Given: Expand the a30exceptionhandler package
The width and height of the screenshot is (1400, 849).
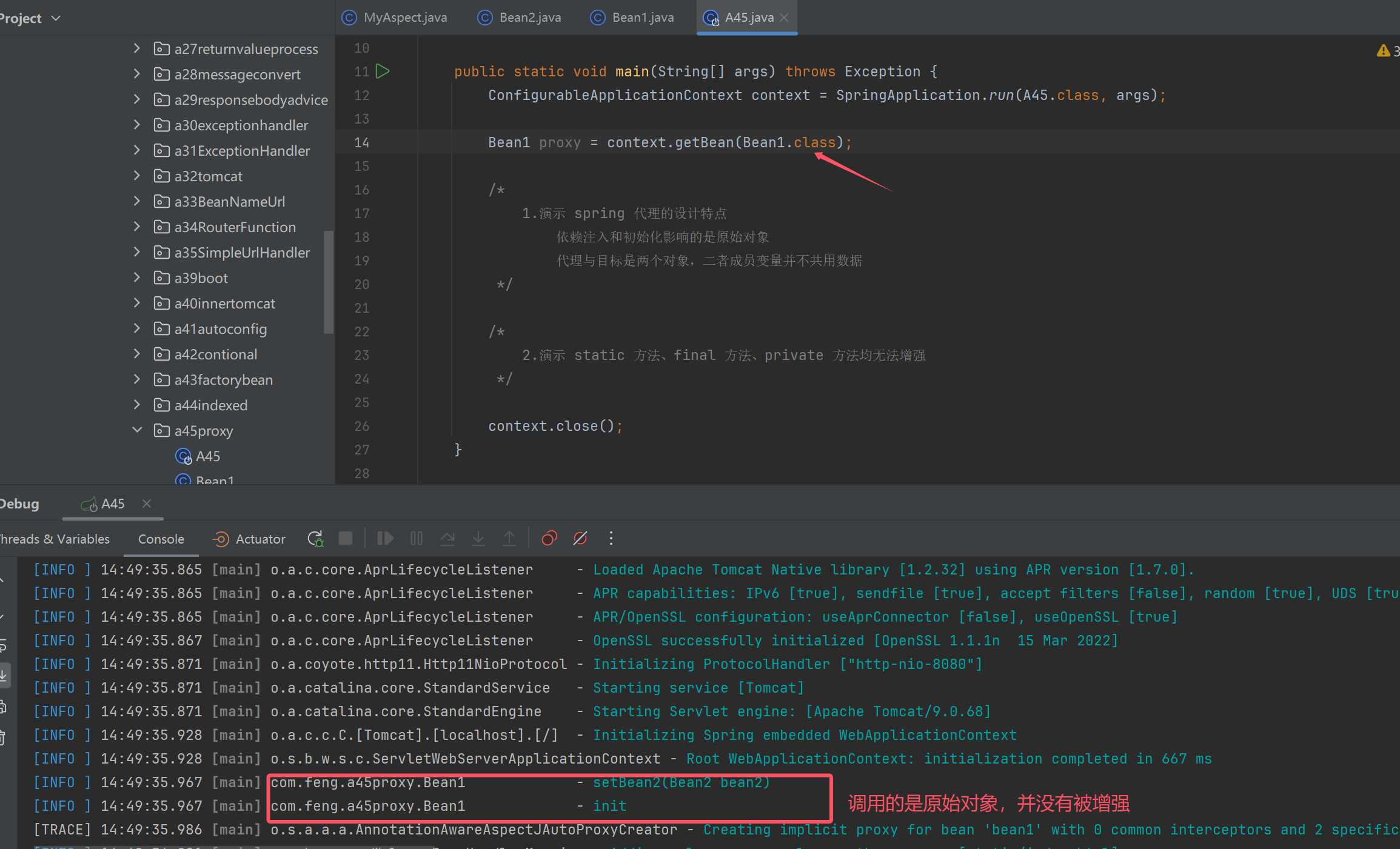Looking at the screenshot, I should click(137, 125).
